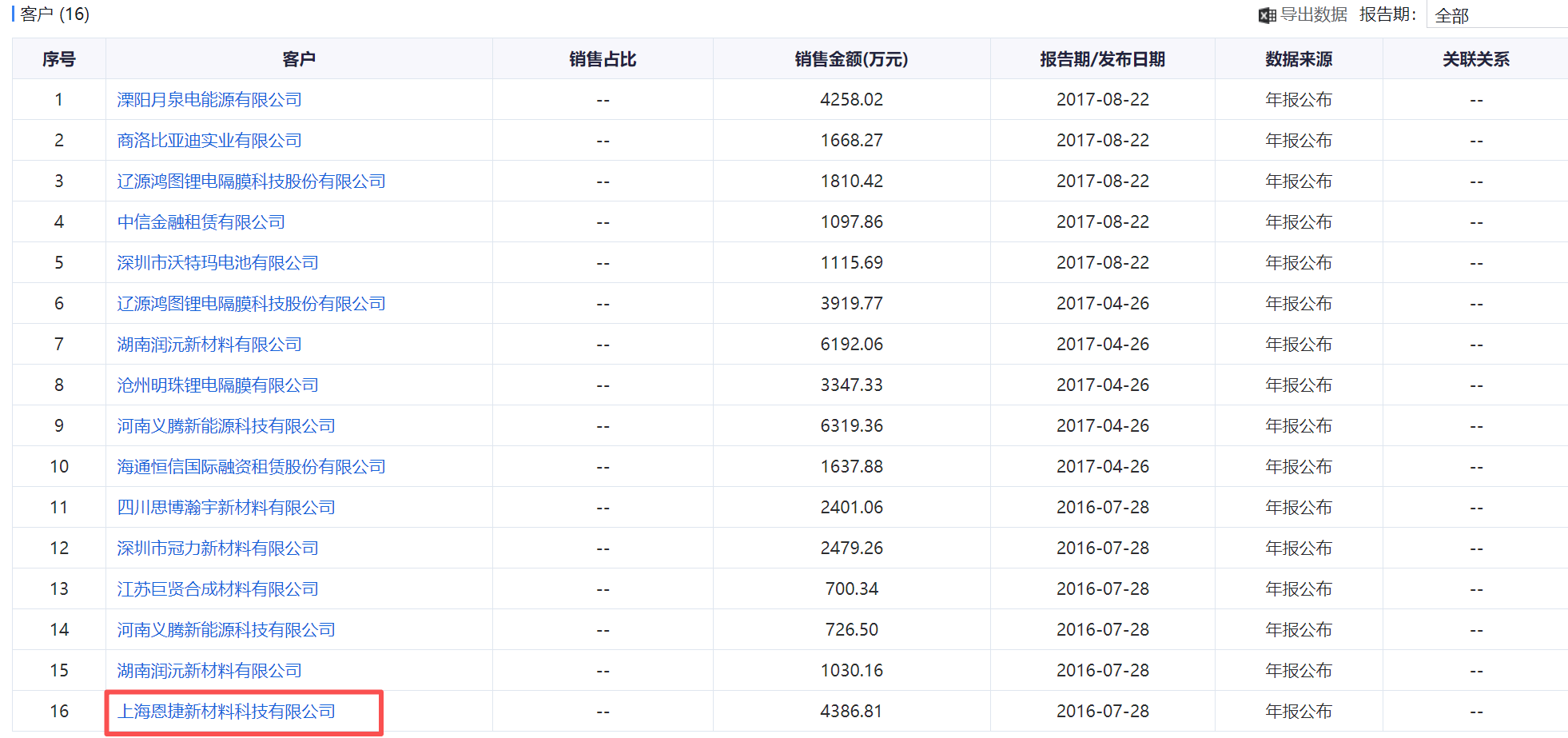Click 湖南润沅新材料有限公司 in row 7
The width and height of the screenshot is (1568, 738).
209,345
